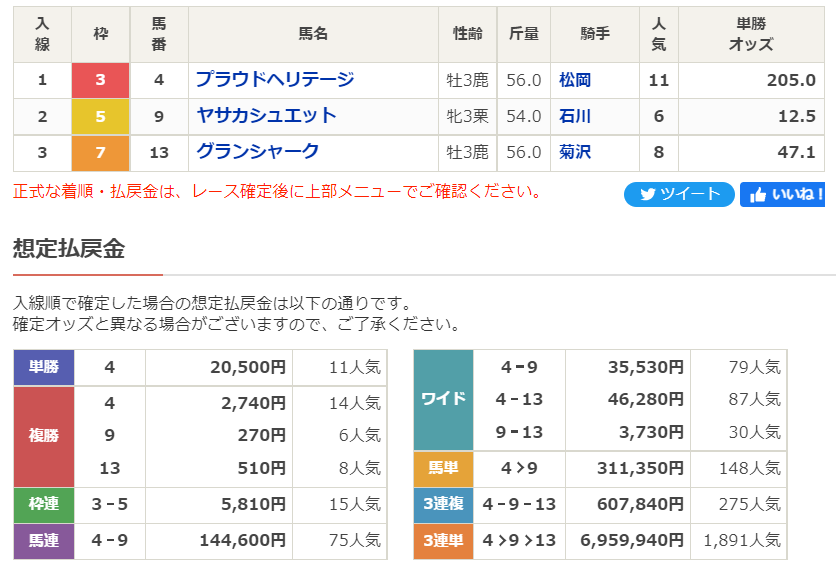Viewport: 836px width, 570px height.
Task: Click the 単勝 payout label
Action: coord(44,367)
